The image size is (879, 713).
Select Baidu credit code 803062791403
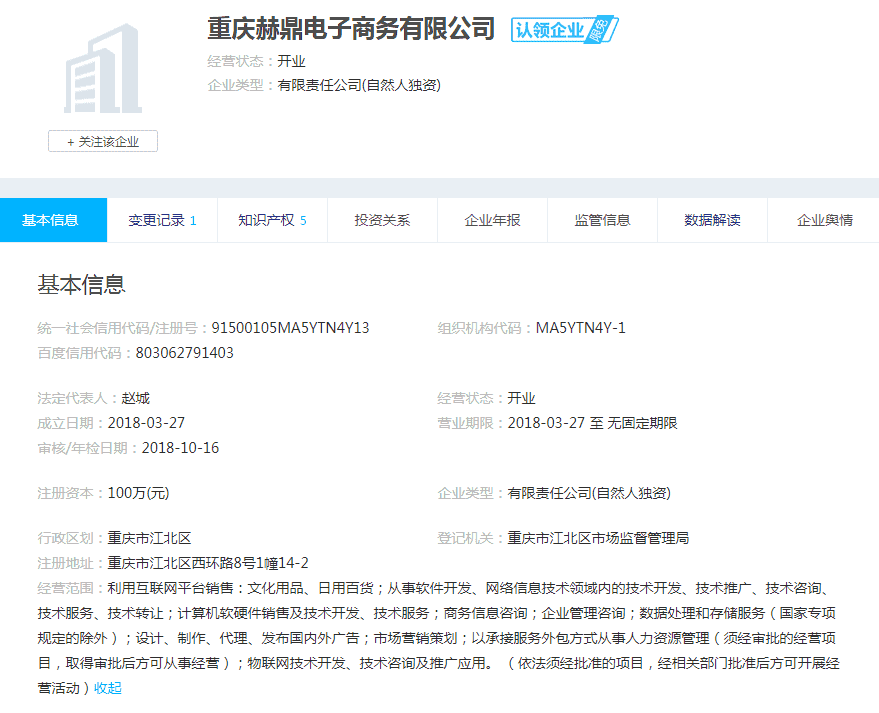pos(184,353)
